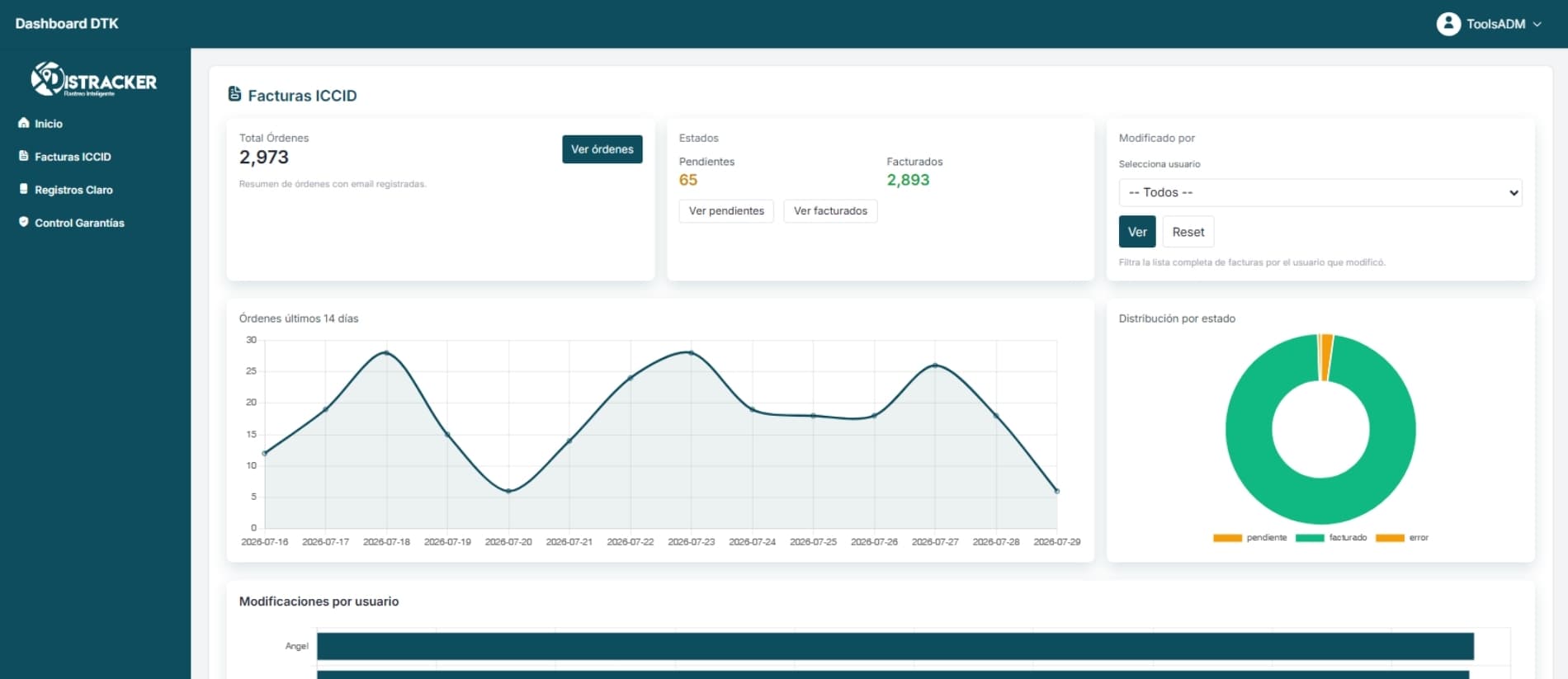The width and height of the screenshot is (1568, 679).
Task: Expand the ToolsADM user menu chevron
Action: [1537, 24]
